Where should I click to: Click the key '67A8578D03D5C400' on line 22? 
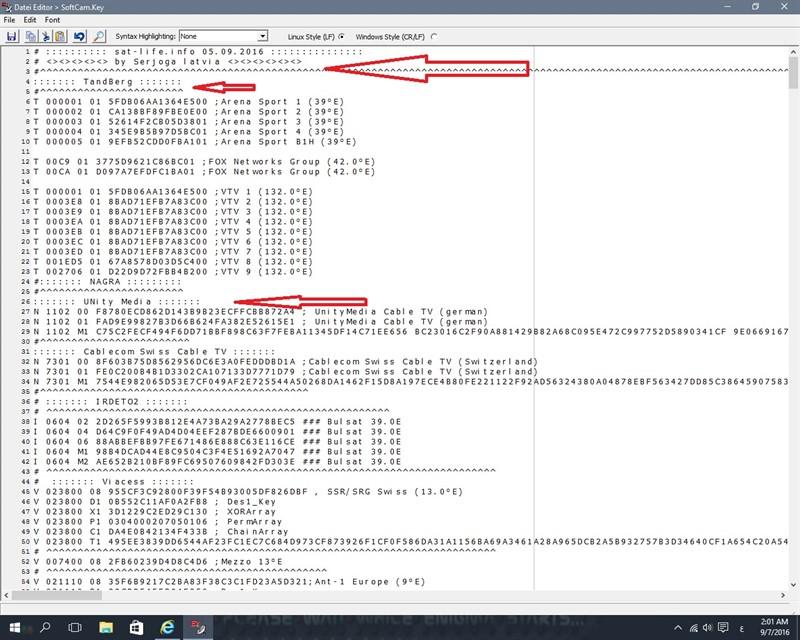[158, 262]
